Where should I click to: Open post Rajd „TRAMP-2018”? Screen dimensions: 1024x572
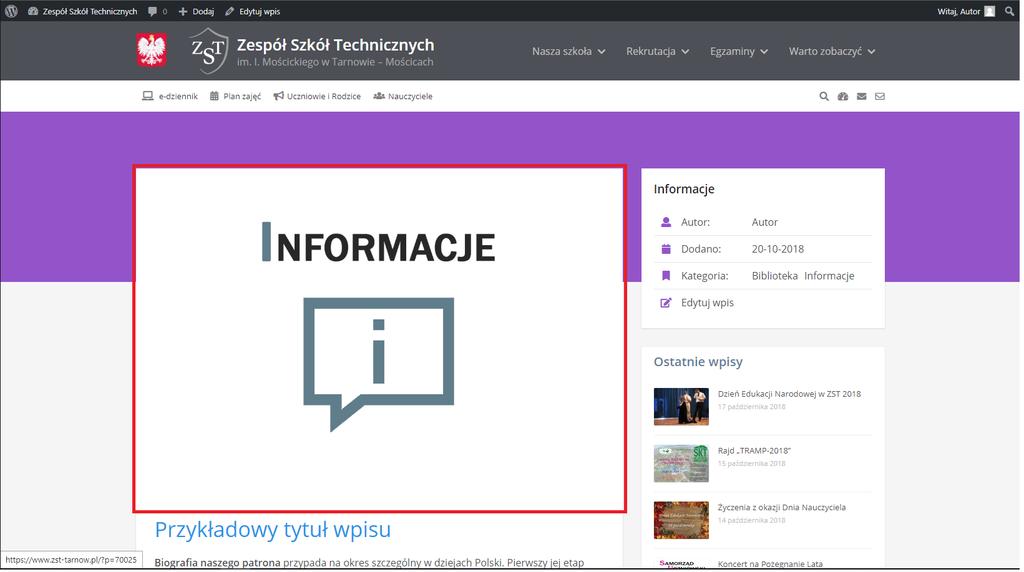[754, 451]
